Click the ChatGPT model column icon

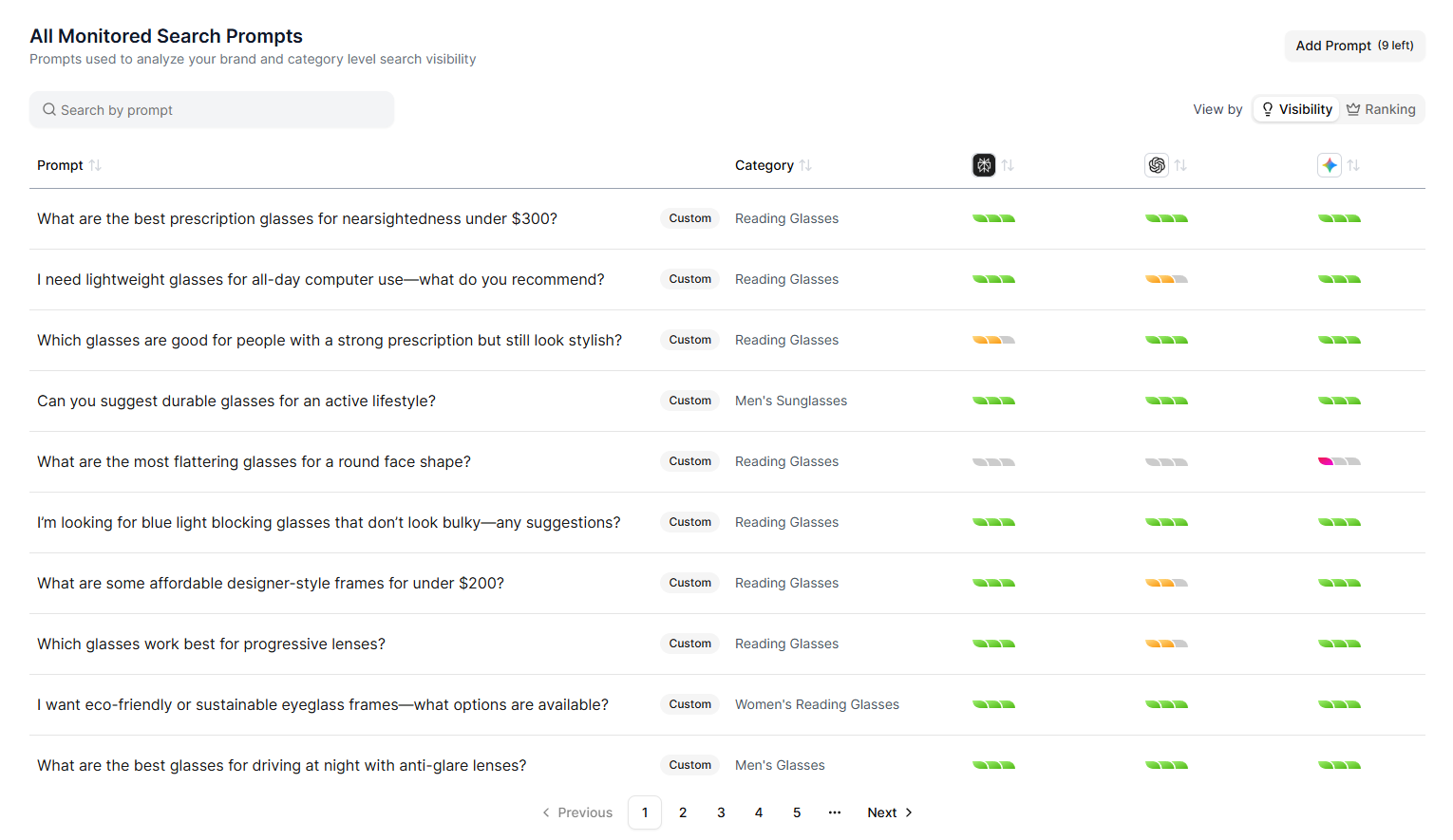coord(1157,164)
